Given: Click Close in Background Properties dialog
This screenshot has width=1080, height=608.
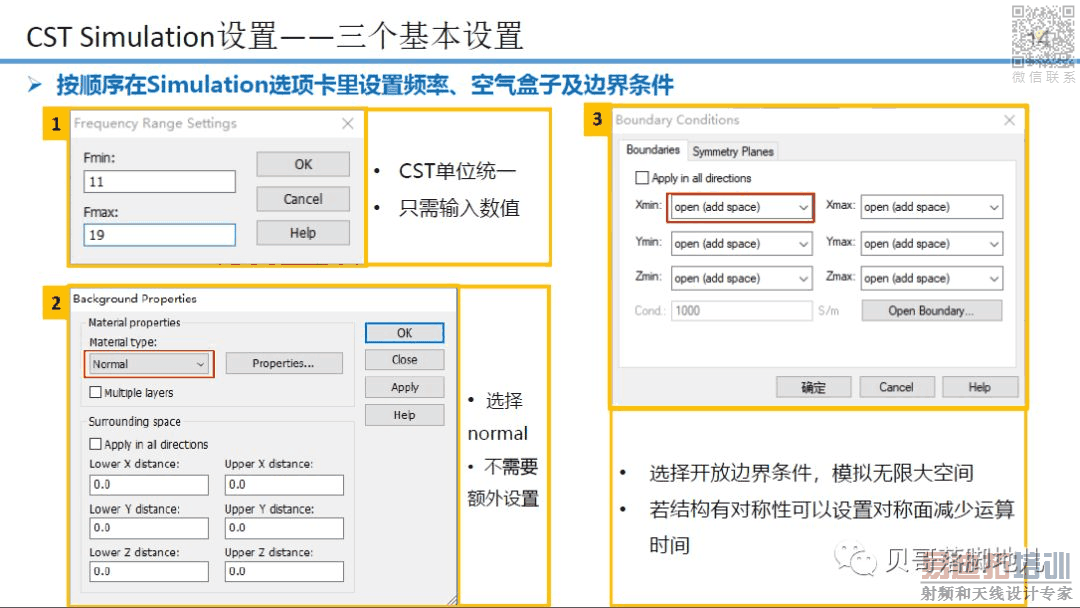Looking at the screenshot, I should 404,359.
